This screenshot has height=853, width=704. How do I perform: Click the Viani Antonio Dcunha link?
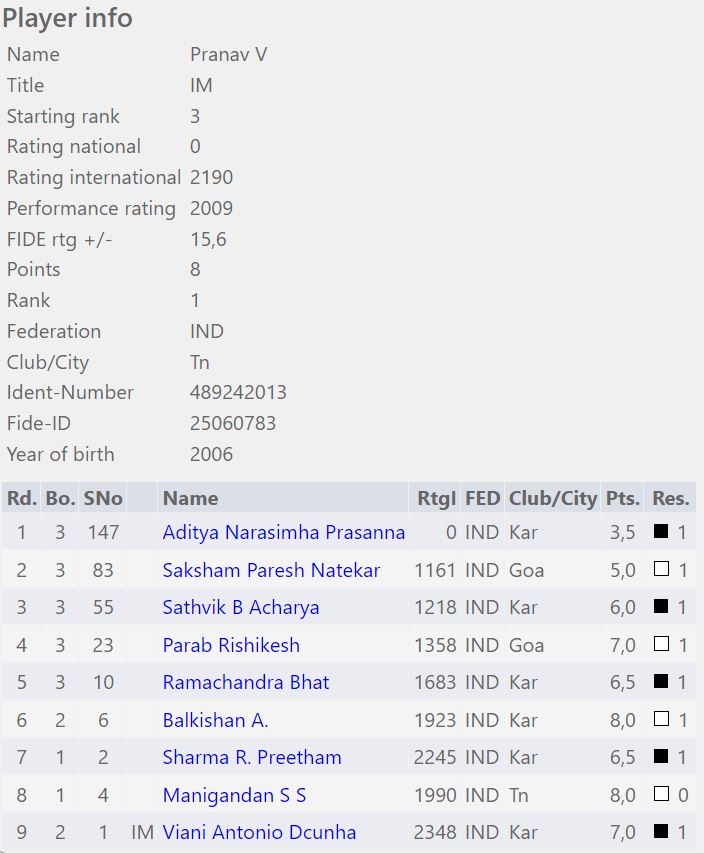[x=259, y=833]
